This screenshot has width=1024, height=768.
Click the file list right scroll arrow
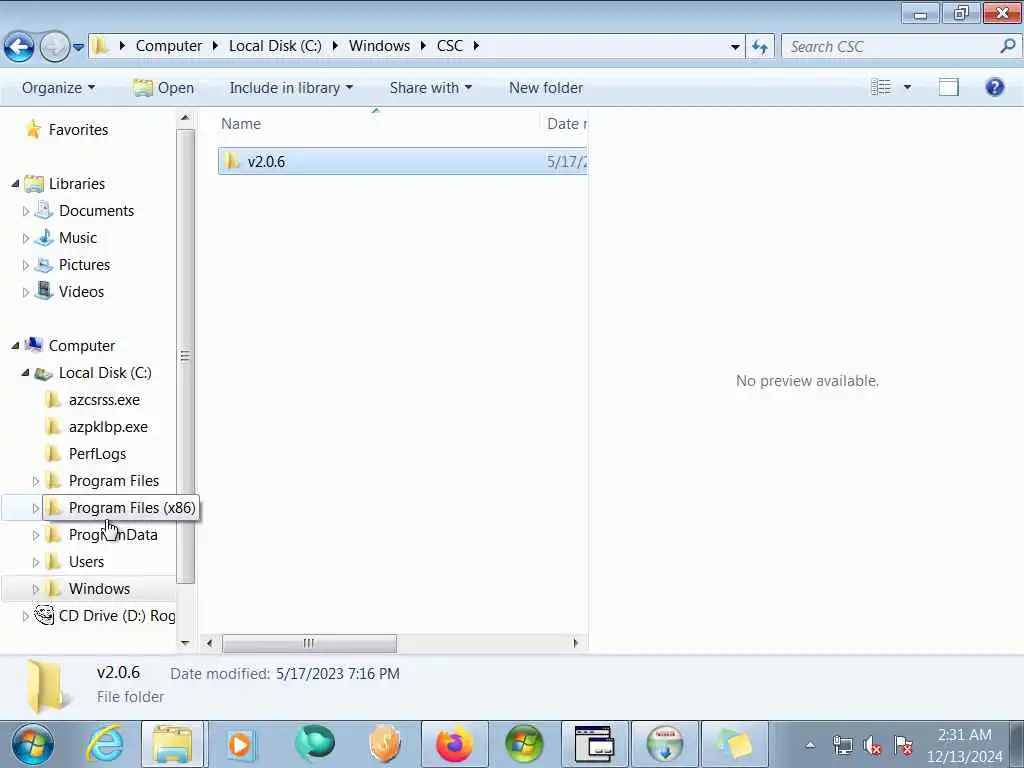(575, 643)
